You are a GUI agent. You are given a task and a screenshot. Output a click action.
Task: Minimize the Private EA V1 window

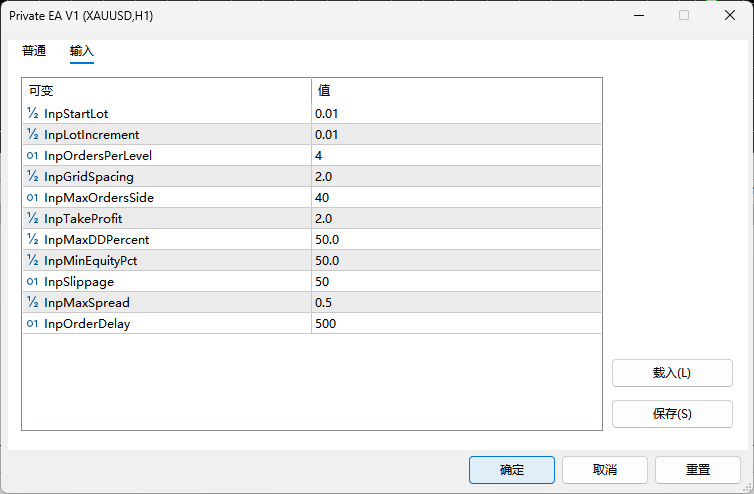[639, 15]
